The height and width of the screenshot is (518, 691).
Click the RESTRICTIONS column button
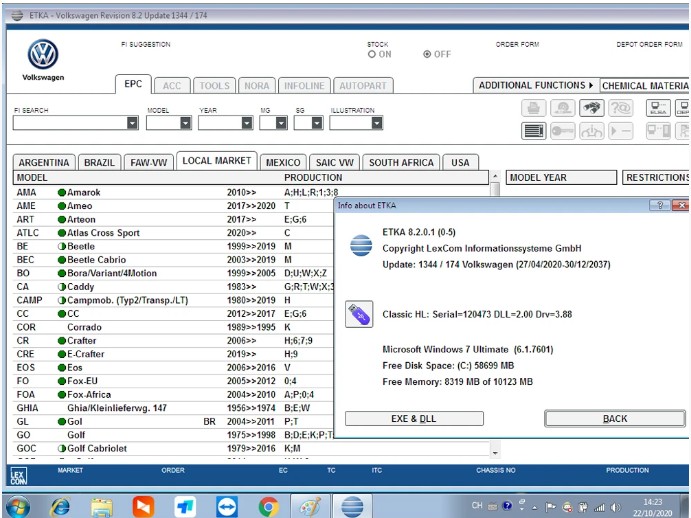[x=656, y=178]
